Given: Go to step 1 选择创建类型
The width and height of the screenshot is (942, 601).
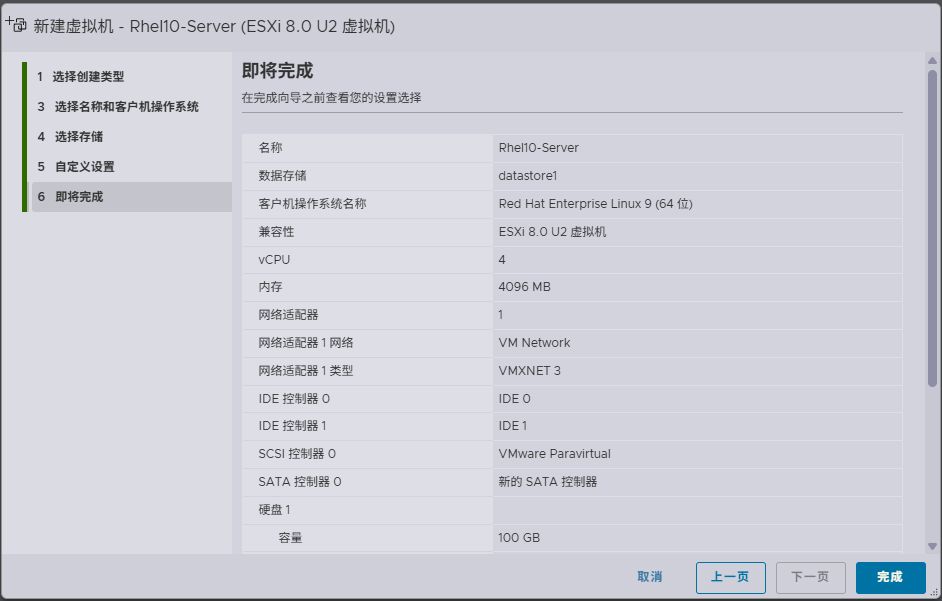Looking at the screenshot, I should point(88,77).
